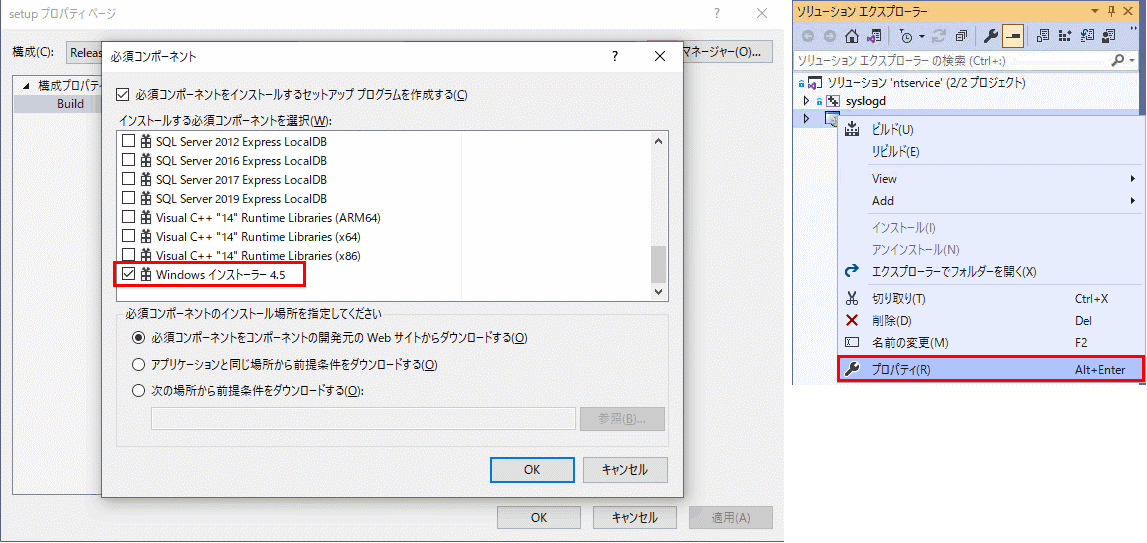Viewport: 1147px width, 543px height.
Task: Choose 名前の変更(M) menu entry
Action: pos(992,342)
